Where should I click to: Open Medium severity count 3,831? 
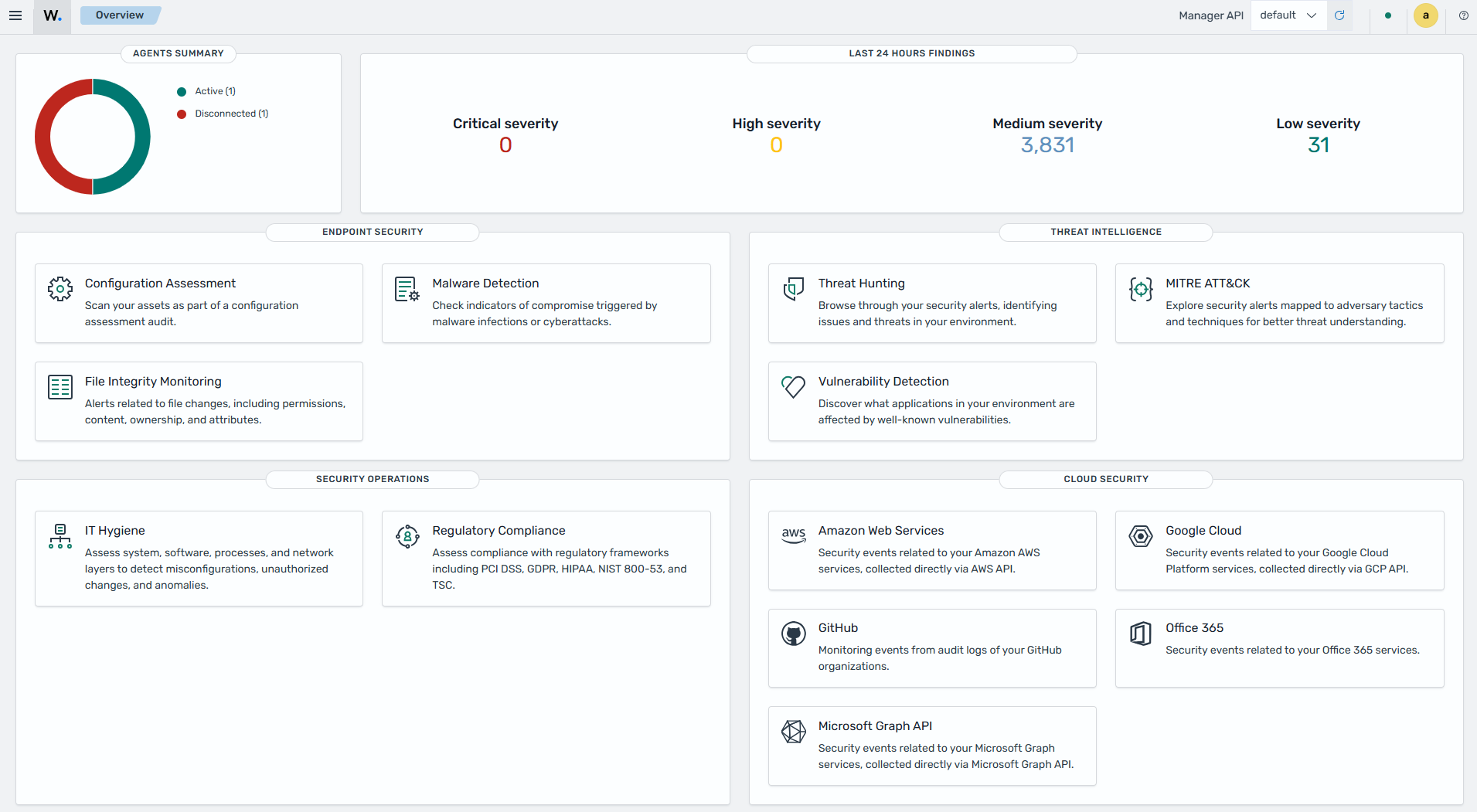point(1047,145)
